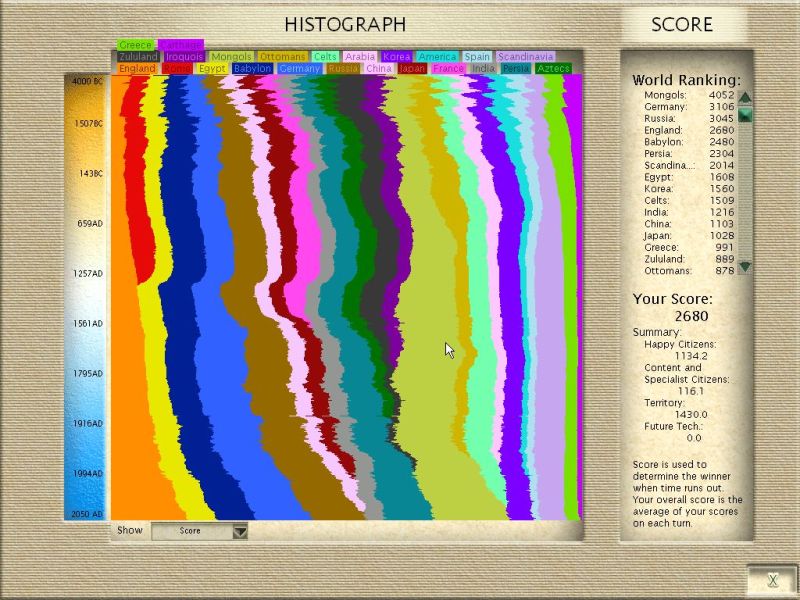The image size is (800, 600).
Task: Click the green World Ranking scrollbar thumb
Action: [x=745, y=115]
